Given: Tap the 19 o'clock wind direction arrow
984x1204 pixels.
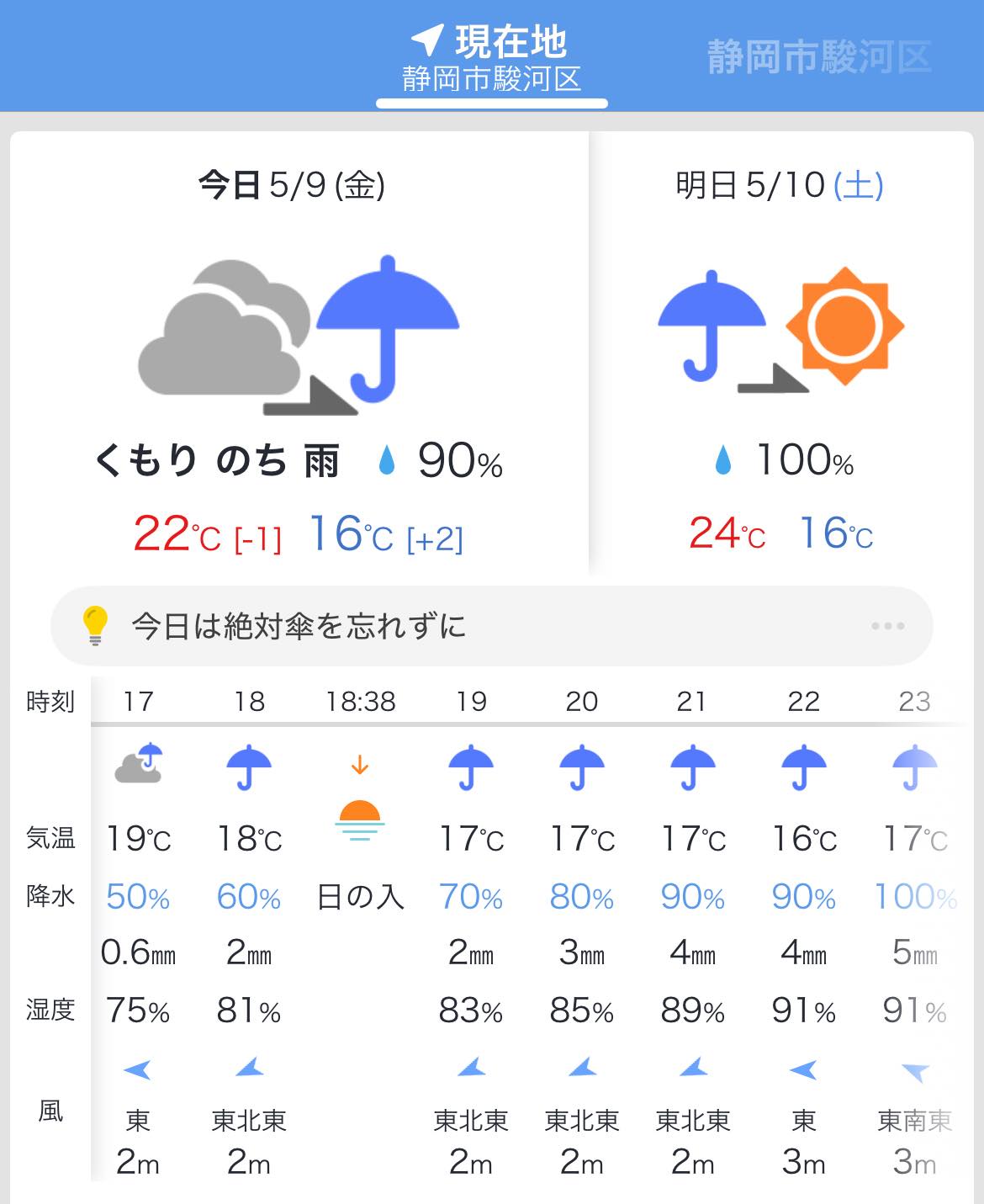Looking at the screenshot, I should click(x=471, y=1069).
